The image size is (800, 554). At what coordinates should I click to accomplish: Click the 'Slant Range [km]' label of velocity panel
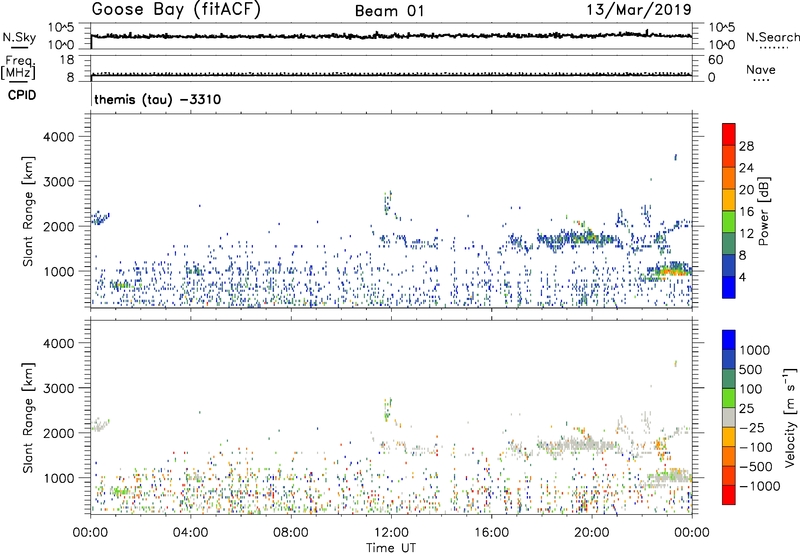click(x=28, y=417)
